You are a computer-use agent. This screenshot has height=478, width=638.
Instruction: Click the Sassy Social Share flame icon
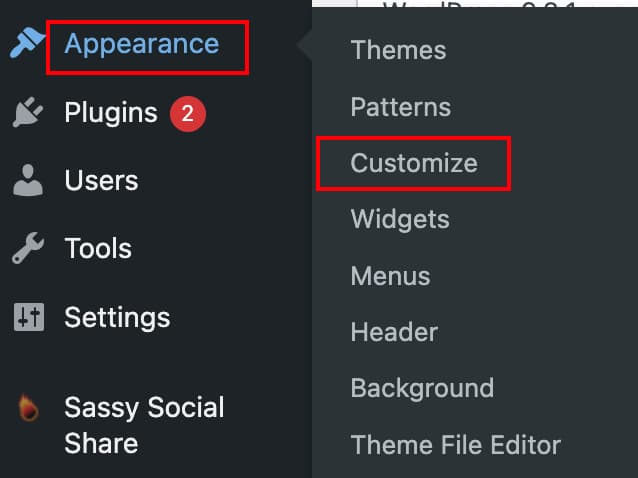(28, 408)
